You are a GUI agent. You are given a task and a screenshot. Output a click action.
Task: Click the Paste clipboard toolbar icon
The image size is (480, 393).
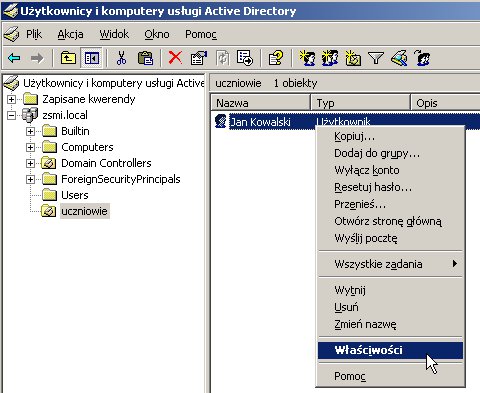point(146,58)
